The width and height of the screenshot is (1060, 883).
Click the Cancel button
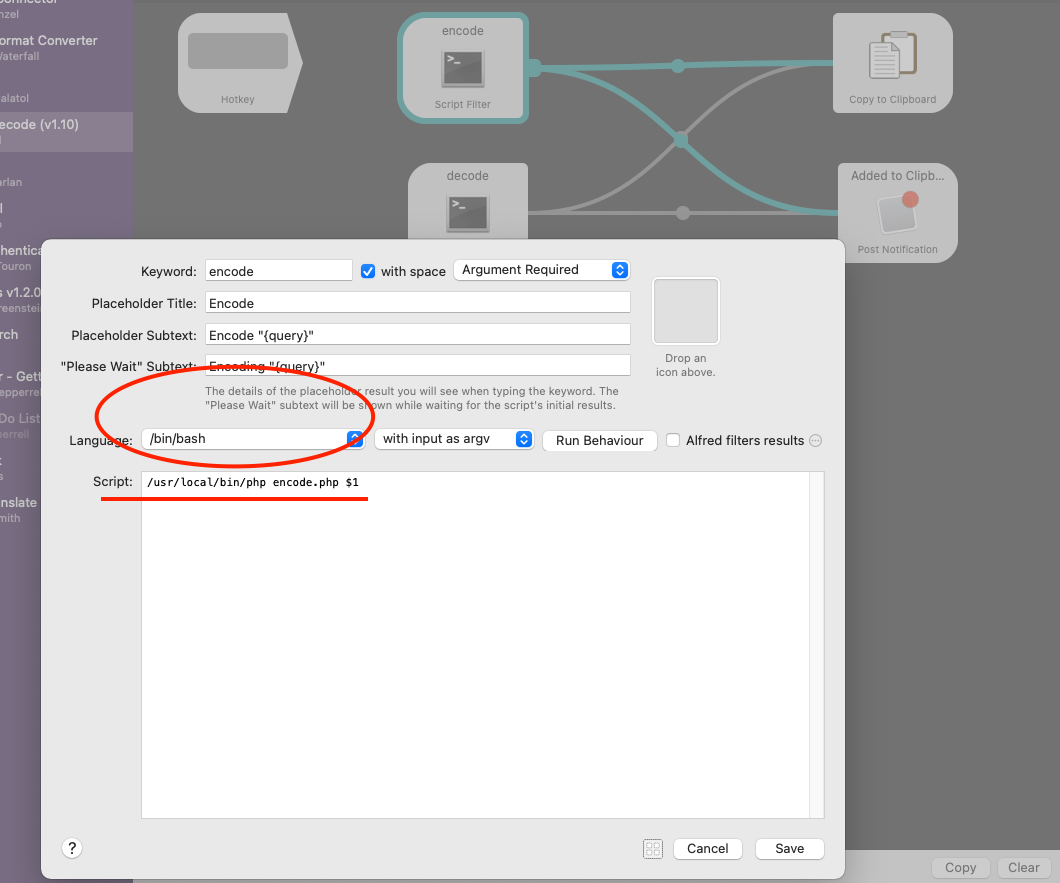708,849
